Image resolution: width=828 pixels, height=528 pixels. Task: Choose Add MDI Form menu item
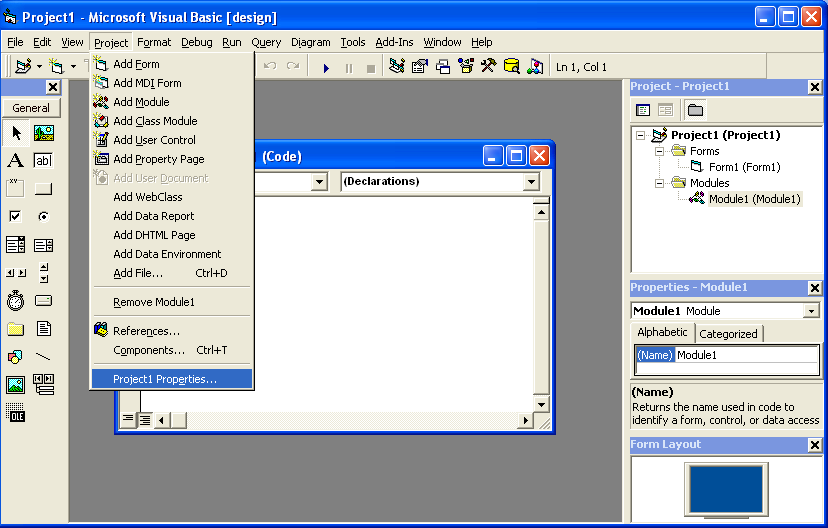(x=172, y=83)
